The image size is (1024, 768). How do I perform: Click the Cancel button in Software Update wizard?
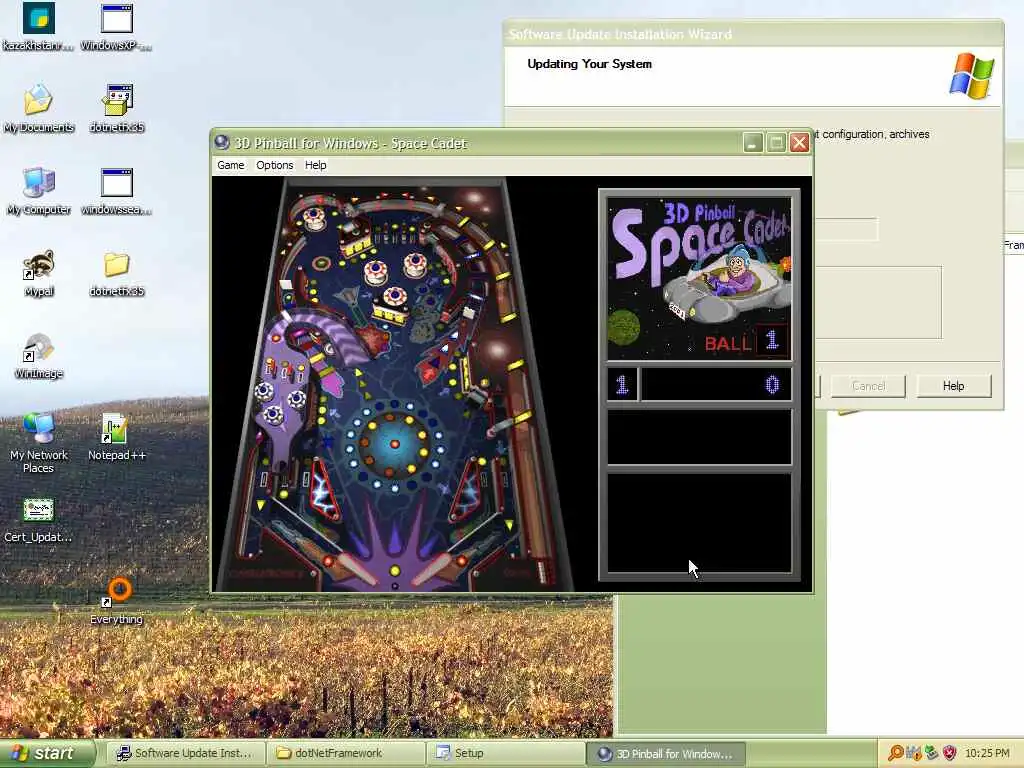868,386
